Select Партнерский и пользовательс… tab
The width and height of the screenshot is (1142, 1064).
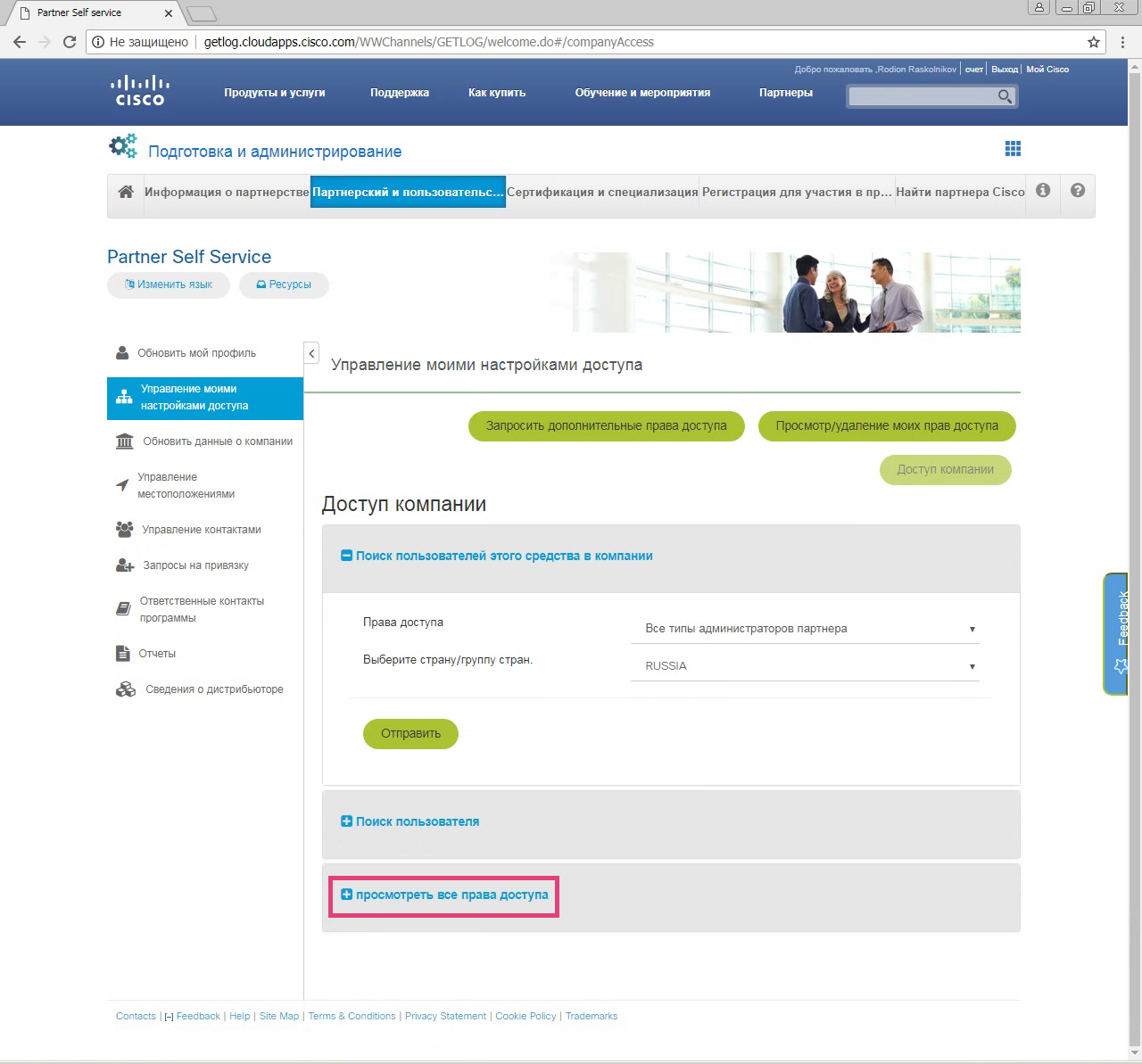point(408,192)
